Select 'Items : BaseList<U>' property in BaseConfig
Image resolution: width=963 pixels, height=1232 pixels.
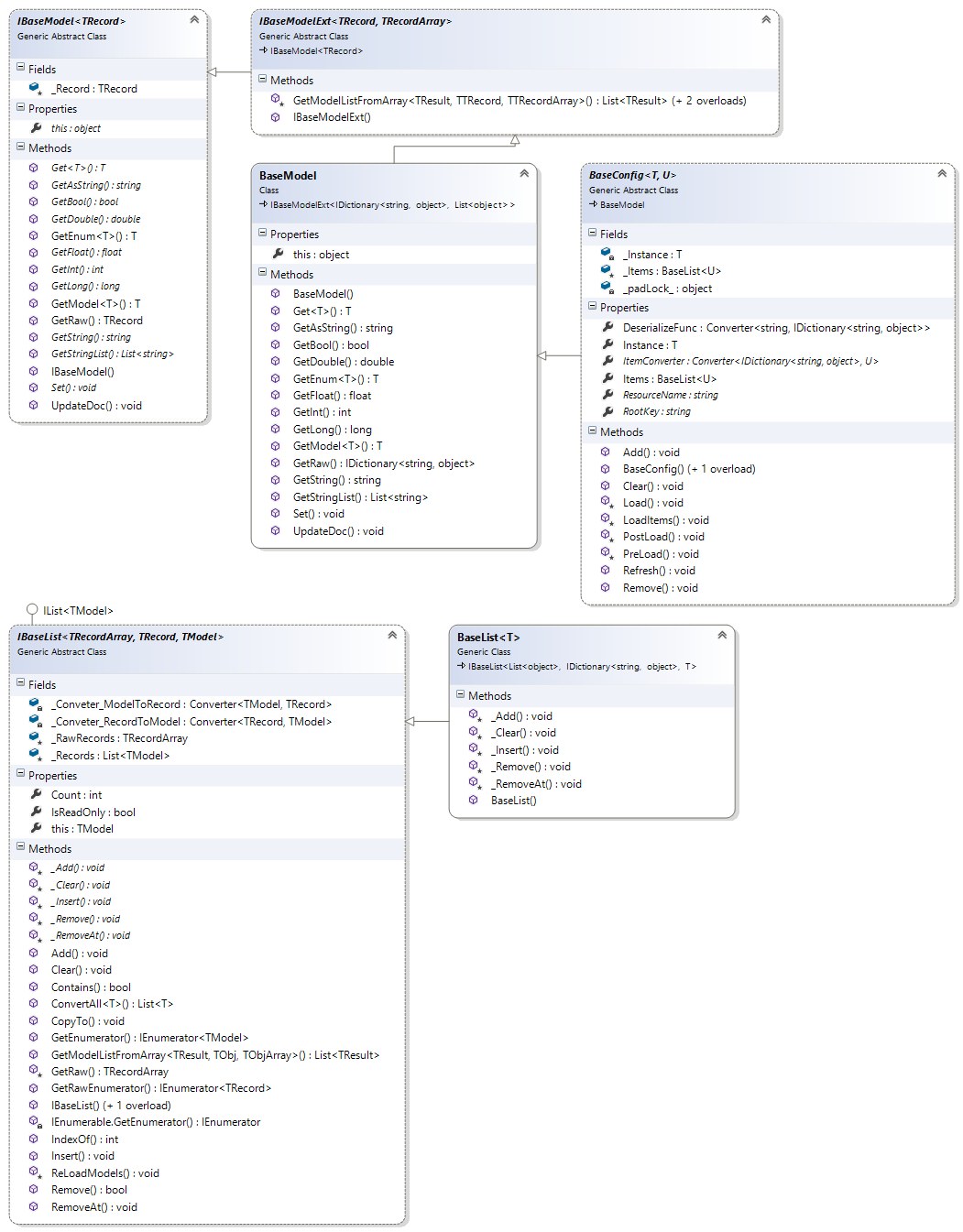[x=670, y=379]
